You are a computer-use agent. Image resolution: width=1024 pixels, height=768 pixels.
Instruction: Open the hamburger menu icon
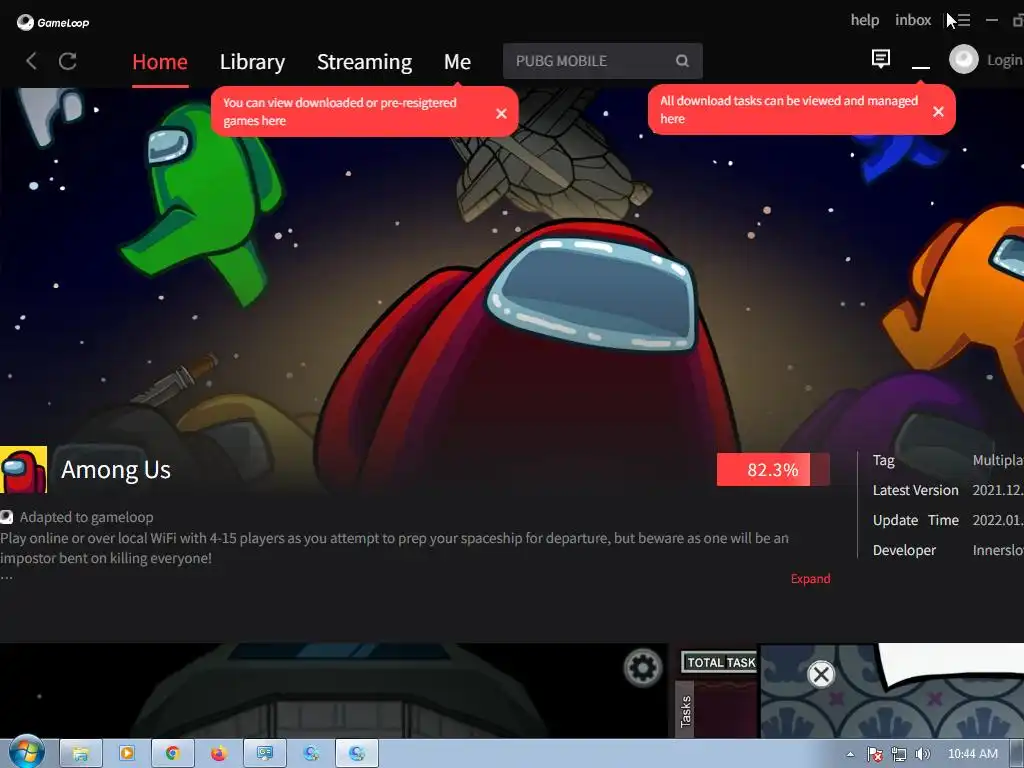(x=963, y=20)
